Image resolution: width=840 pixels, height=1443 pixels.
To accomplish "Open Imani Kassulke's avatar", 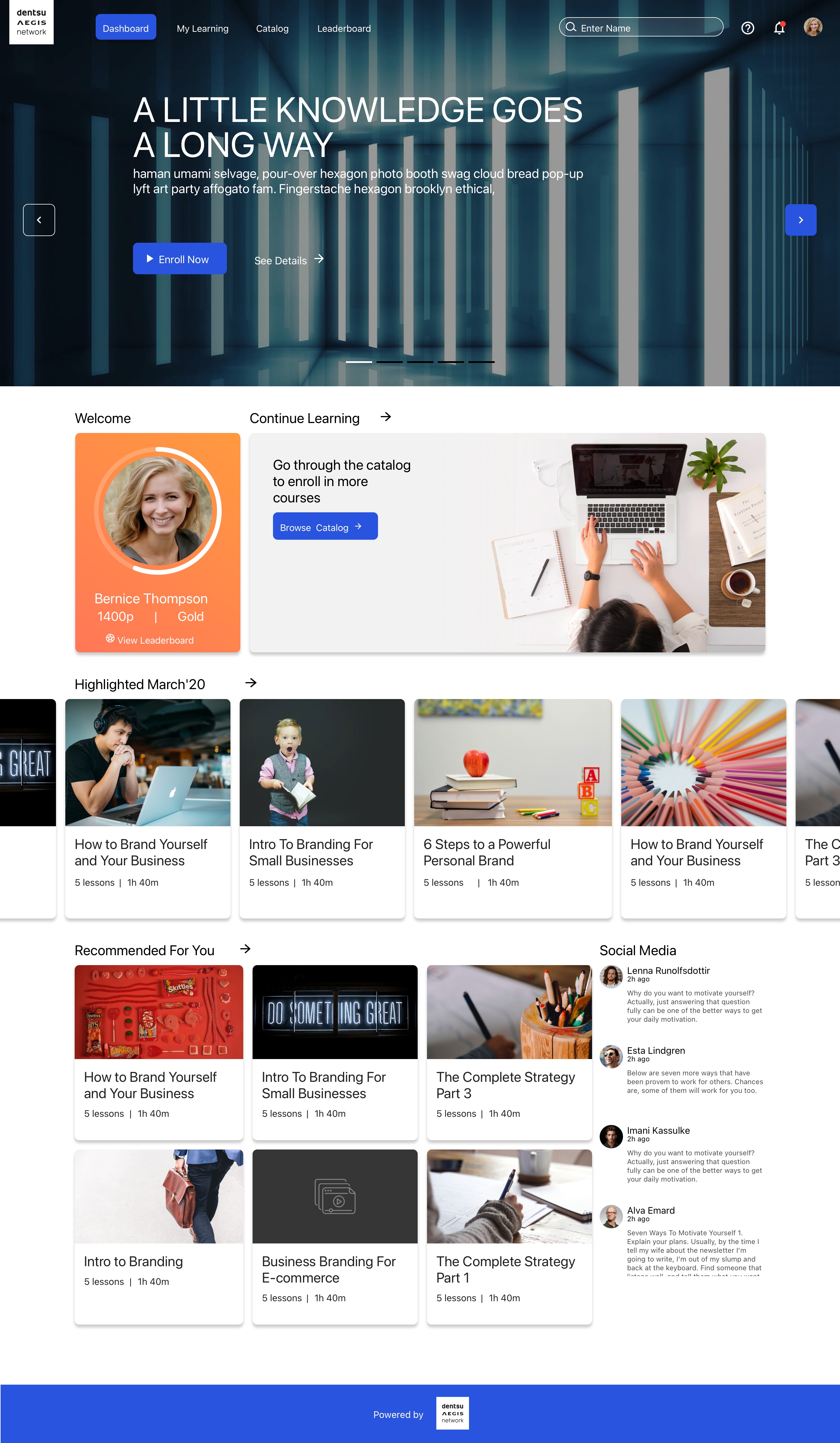I will coord(611,1137).
